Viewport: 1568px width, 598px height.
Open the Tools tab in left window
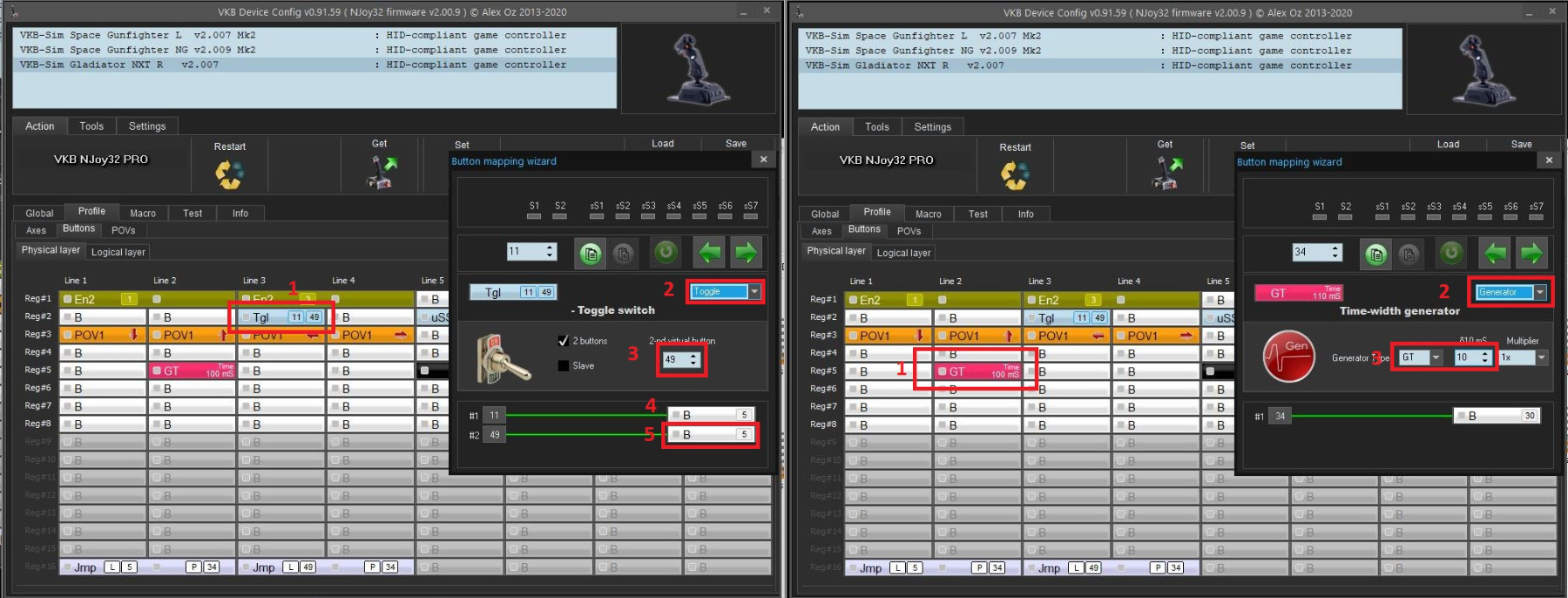point(91,126)
